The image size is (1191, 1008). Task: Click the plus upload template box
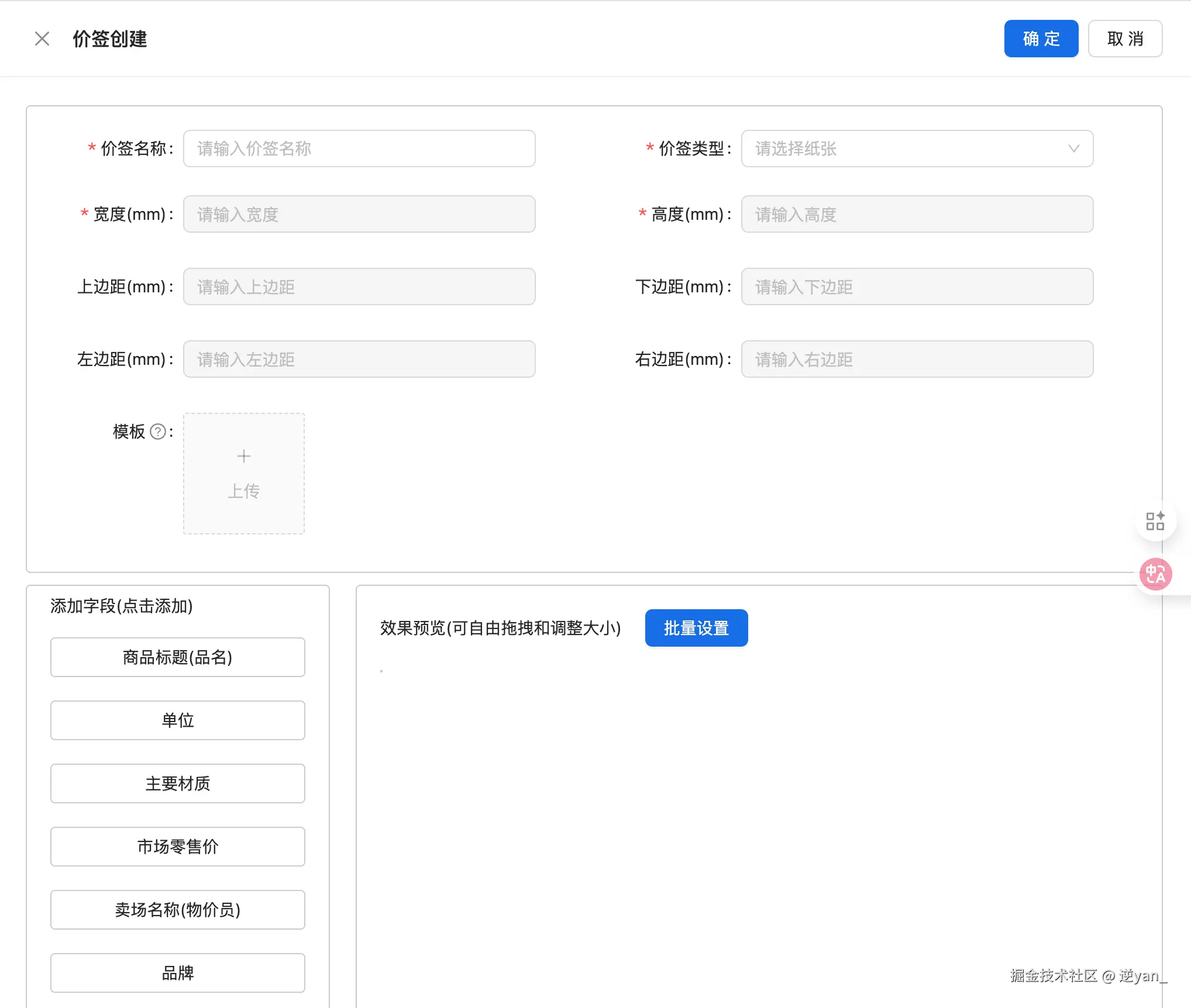click(x=244, y=474)
